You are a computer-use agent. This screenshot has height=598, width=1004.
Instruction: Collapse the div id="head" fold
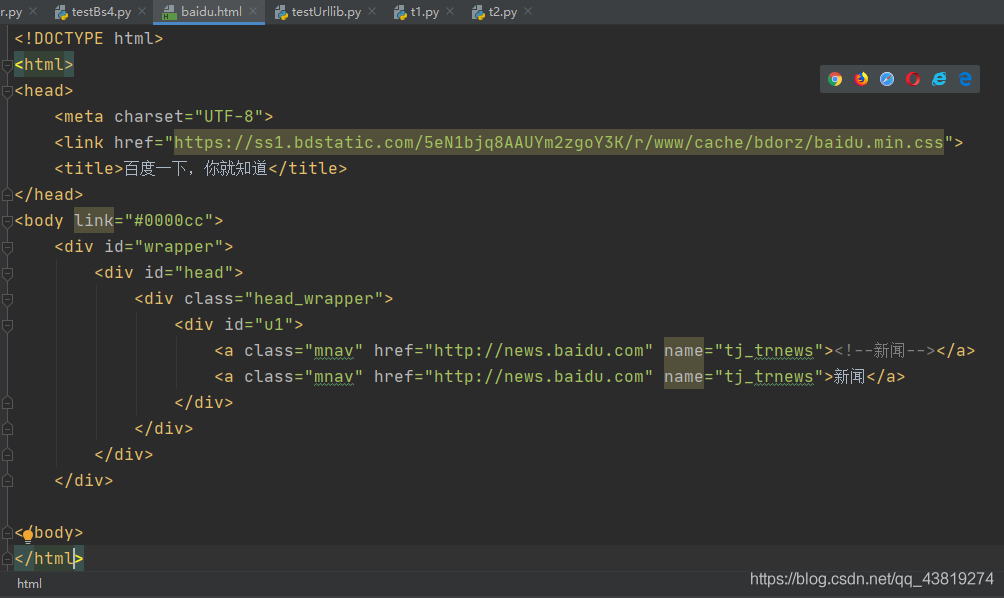pyautogui.click(x=8, y=273)
